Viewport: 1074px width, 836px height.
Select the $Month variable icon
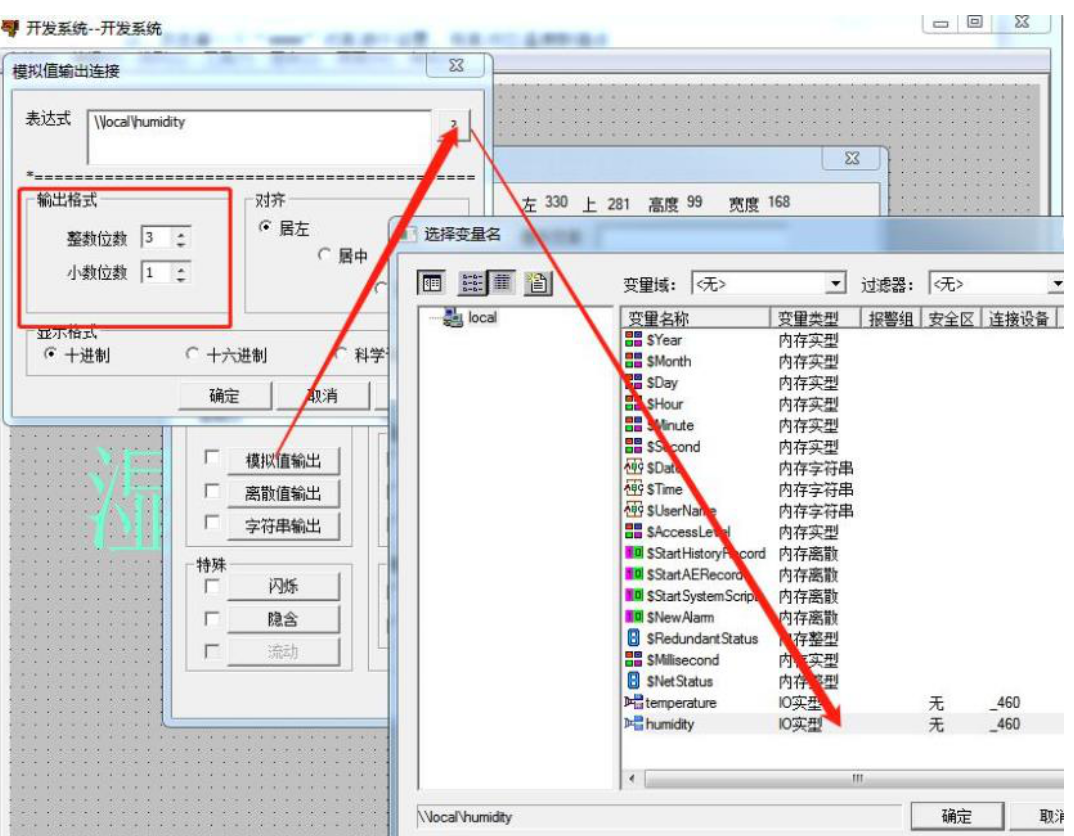[634, 361]
